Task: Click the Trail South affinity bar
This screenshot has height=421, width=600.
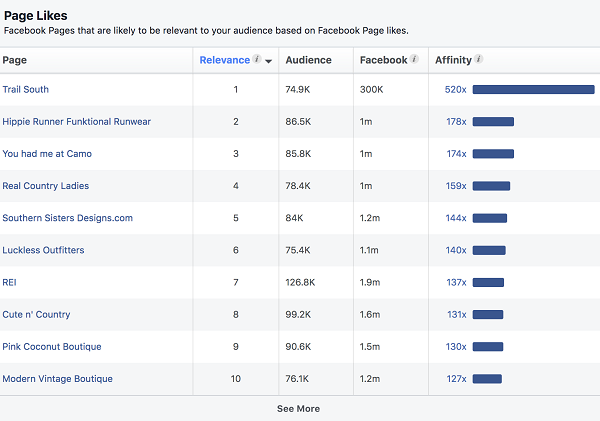Action: coord(533,90)
